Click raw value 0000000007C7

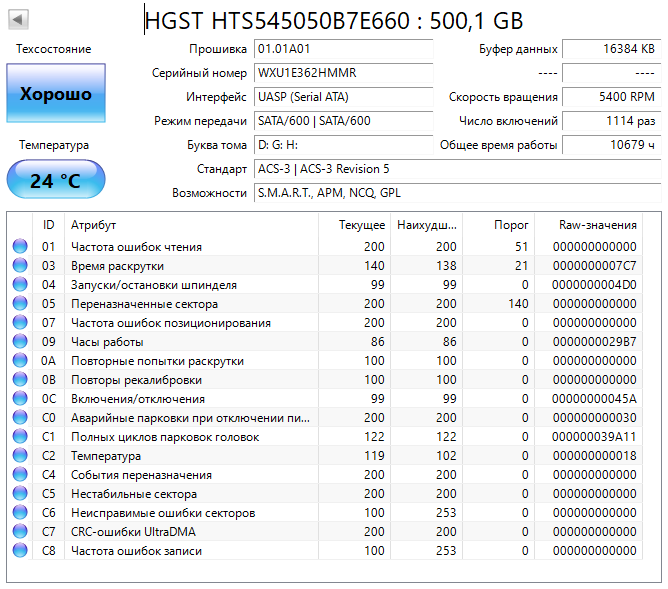(x=594, y=266)
